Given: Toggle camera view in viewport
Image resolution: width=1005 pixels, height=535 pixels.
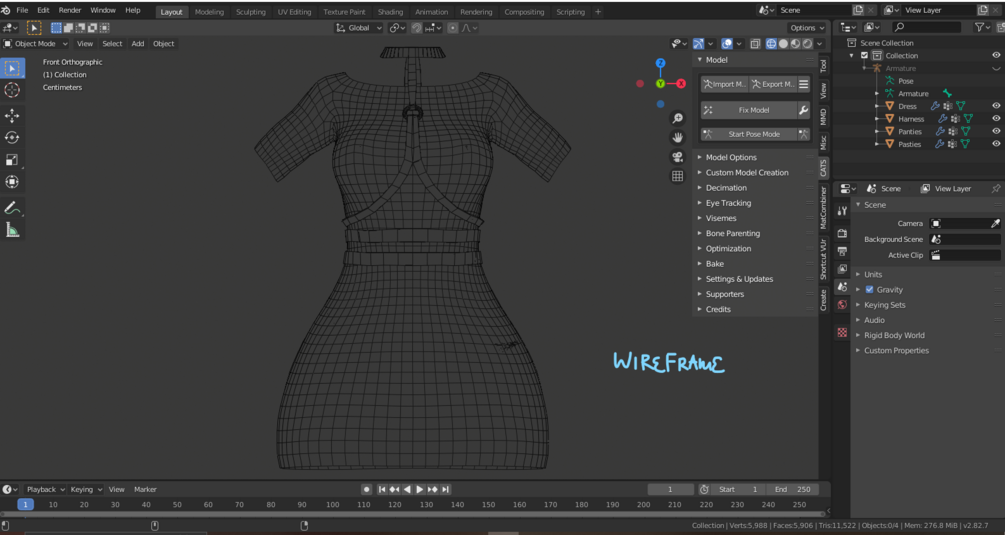Looking at the screenshot, I should point(677,157).
